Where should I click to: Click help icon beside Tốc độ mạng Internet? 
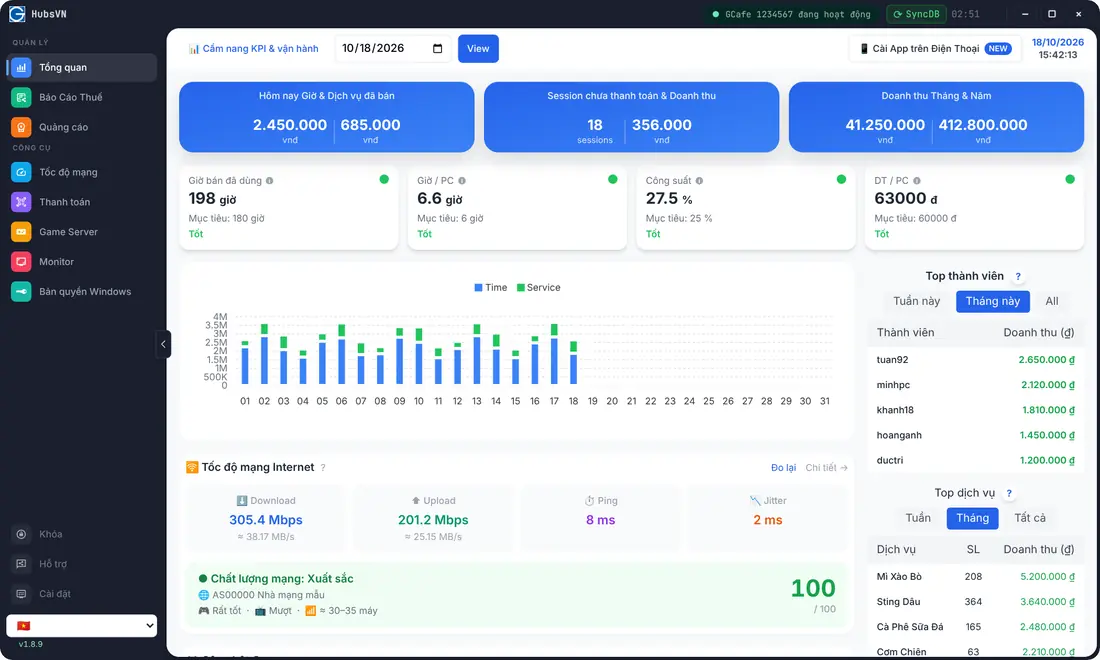point(323,468)
